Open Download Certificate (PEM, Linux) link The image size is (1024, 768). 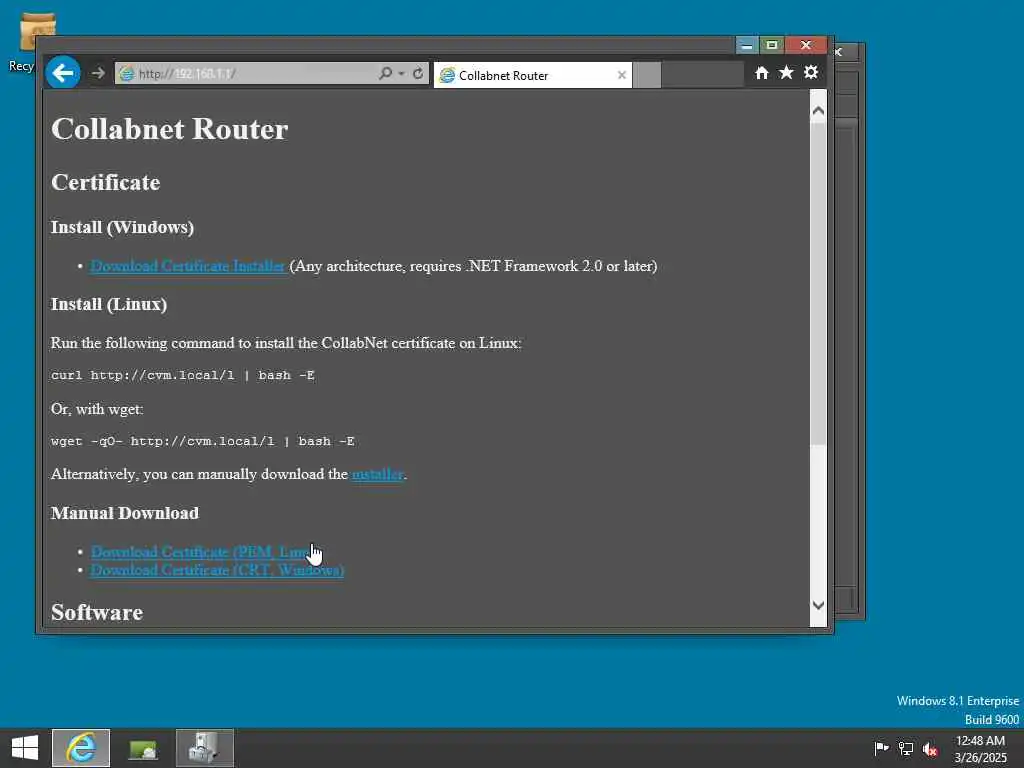pos(201,552)
